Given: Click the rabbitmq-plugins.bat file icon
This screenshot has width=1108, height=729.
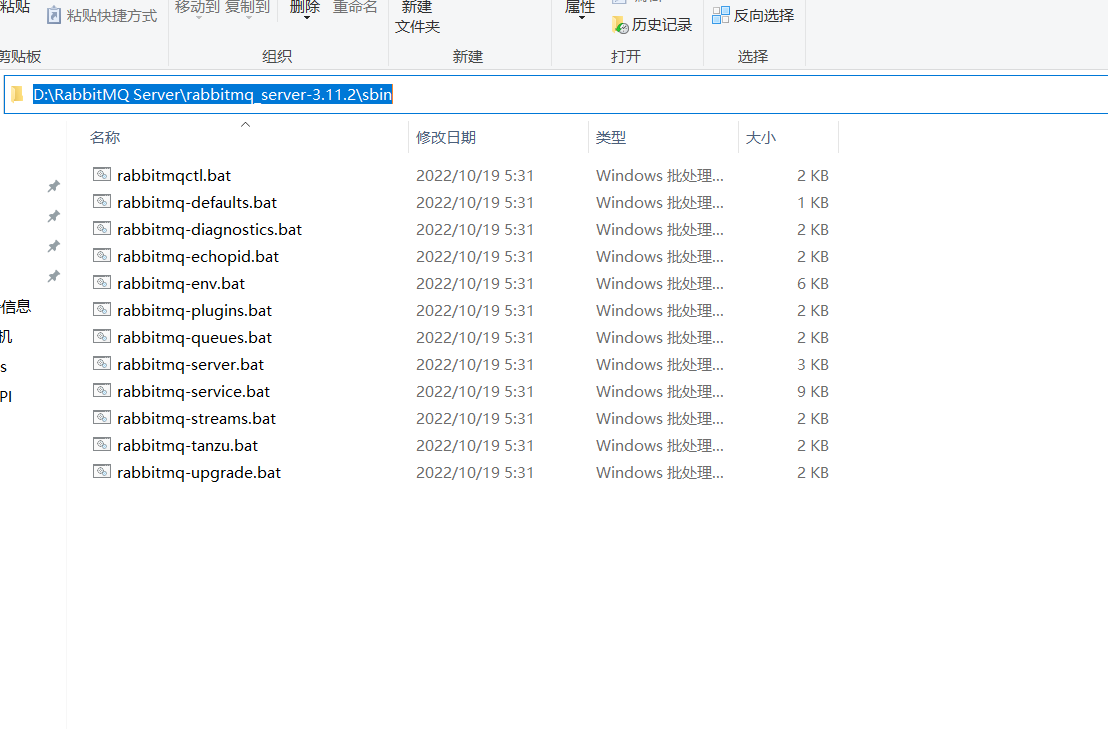Looking at the screenshot, I should (102, 309).
